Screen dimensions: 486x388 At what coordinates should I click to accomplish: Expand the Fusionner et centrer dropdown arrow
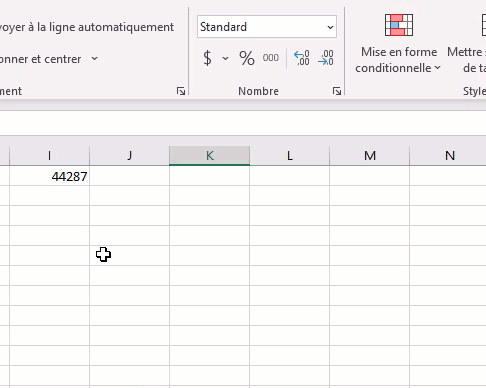95,59
